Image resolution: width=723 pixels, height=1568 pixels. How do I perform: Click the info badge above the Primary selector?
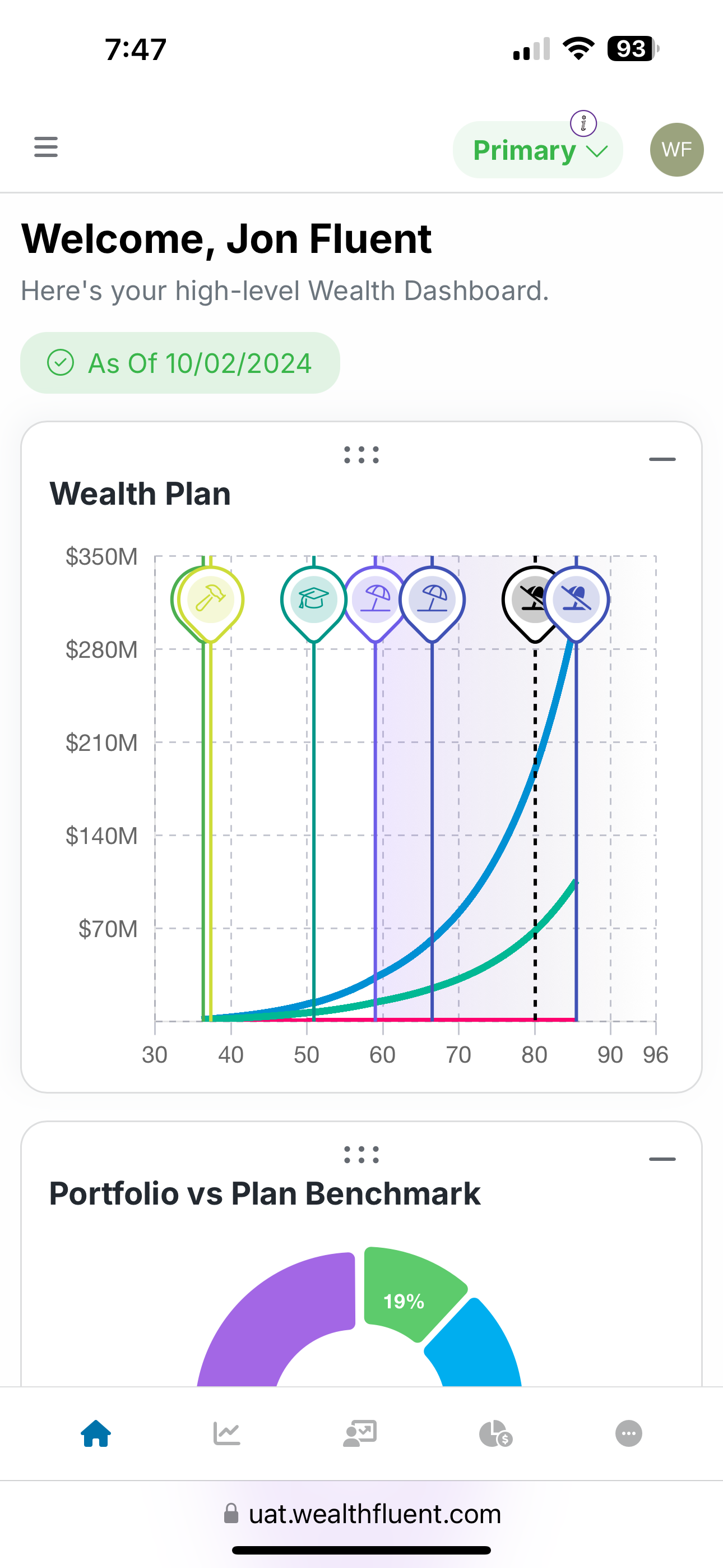(583, 123)
